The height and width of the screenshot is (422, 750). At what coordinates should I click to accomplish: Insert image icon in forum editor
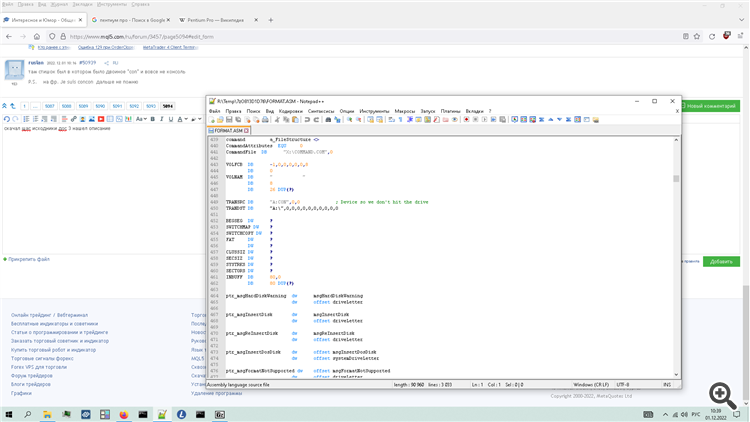(x=92, y=119)
